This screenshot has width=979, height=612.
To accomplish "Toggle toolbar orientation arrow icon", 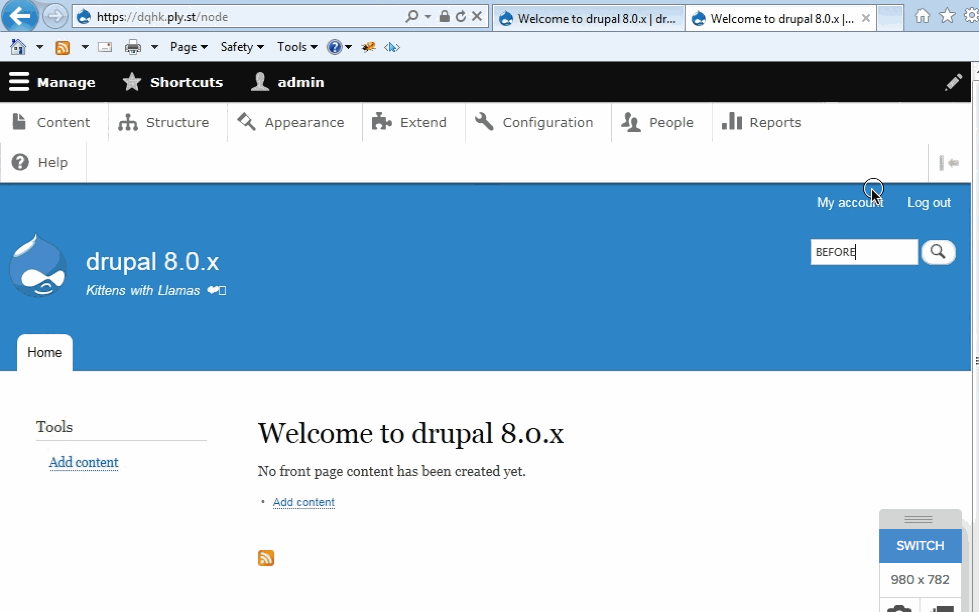I will (x=949, y=163).
